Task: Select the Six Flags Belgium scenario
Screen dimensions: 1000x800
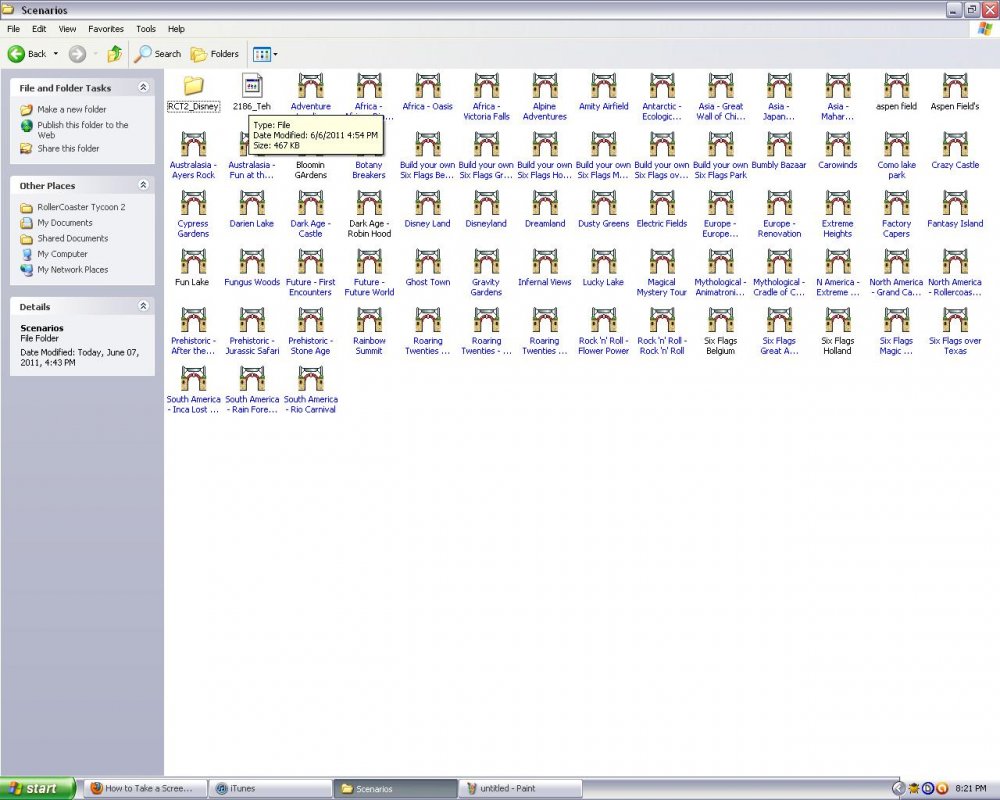Action: [720, 320]
